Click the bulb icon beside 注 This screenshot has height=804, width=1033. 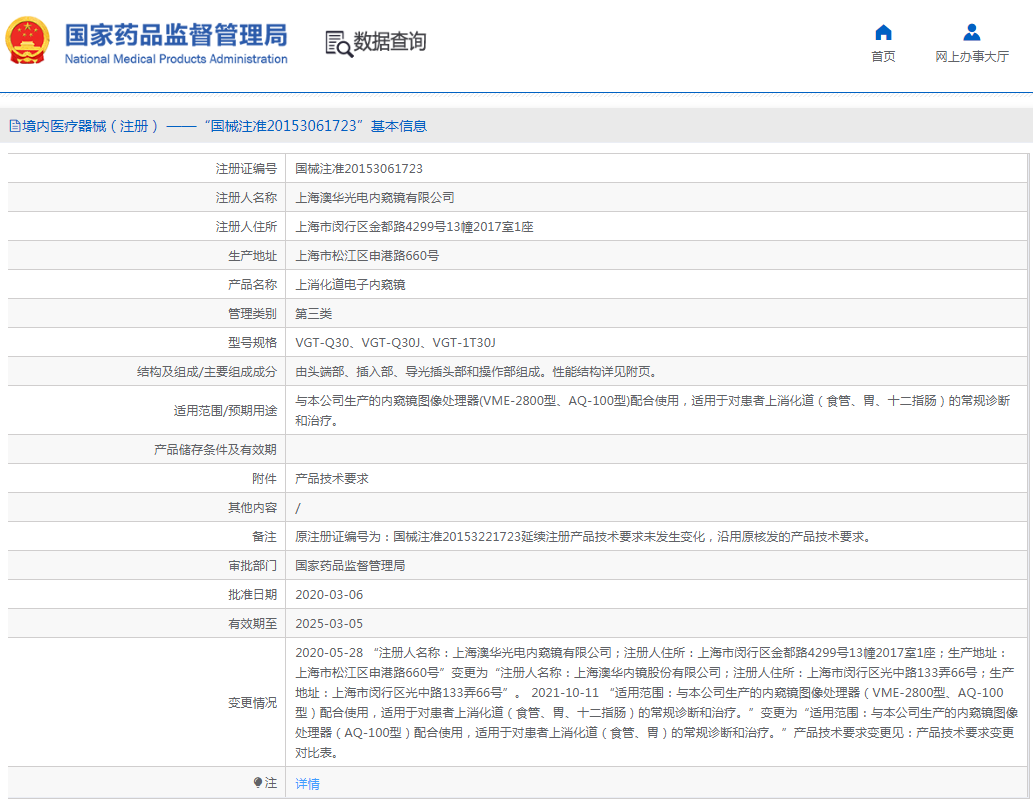coord(258,783)
